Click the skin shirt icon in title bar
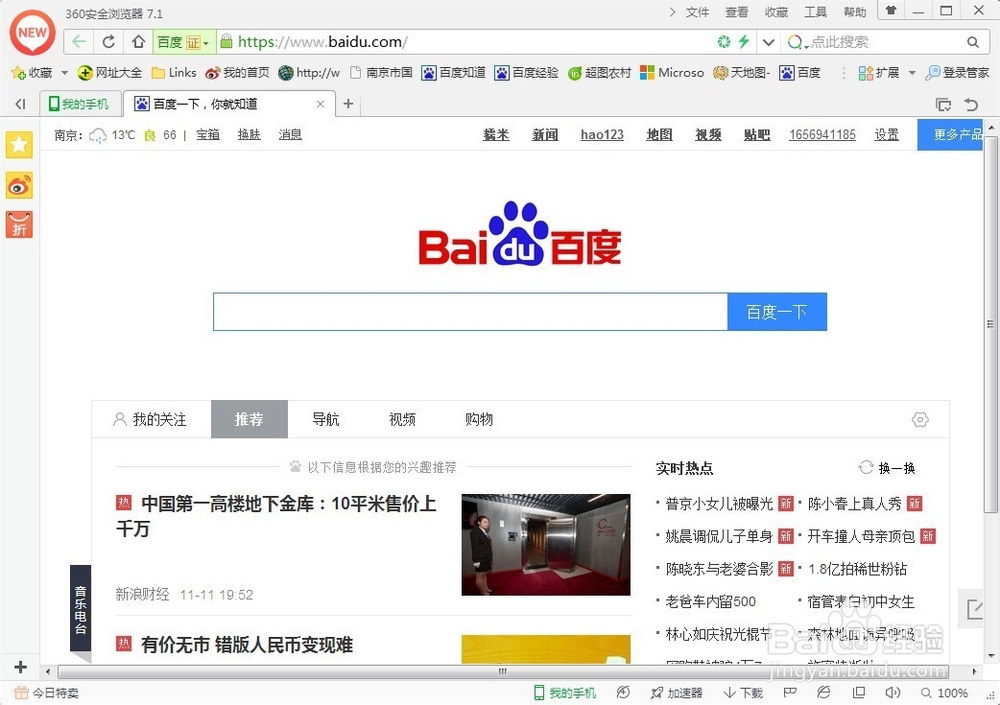 coord(891,10)
